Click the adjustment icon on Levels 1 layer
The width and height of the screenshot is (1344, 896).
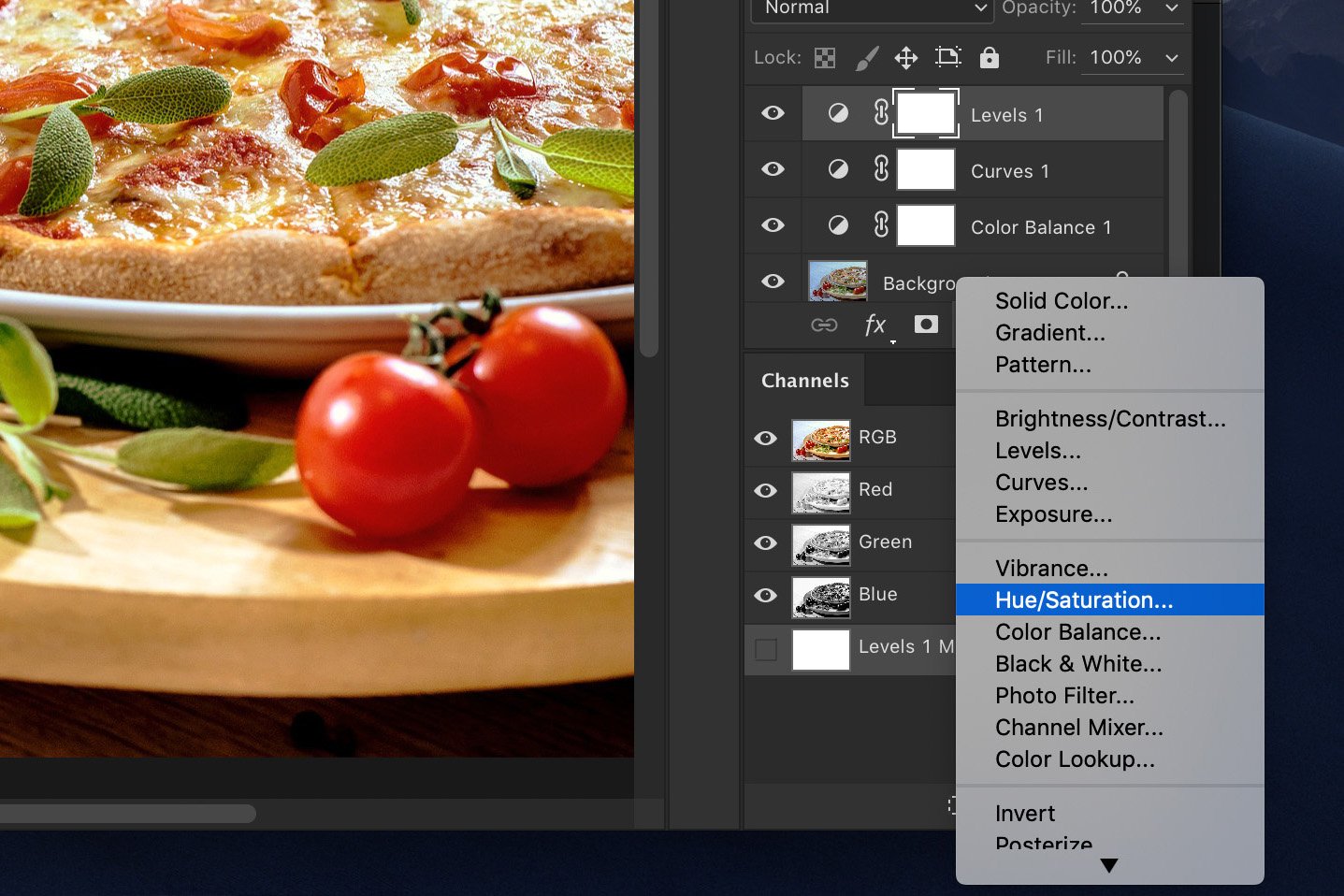point(838,112)
